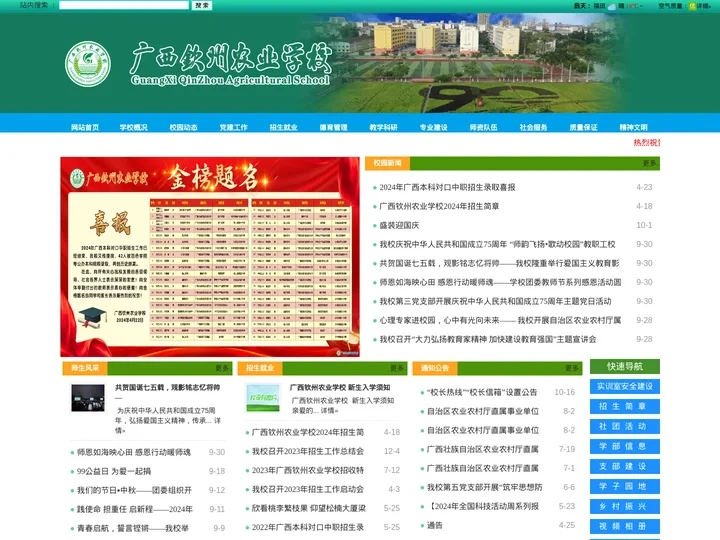The image size is (720, 540).
Task: Open 广西钦州农业学校2024年招生简章 in campus news
Action: tap(439, 206)
